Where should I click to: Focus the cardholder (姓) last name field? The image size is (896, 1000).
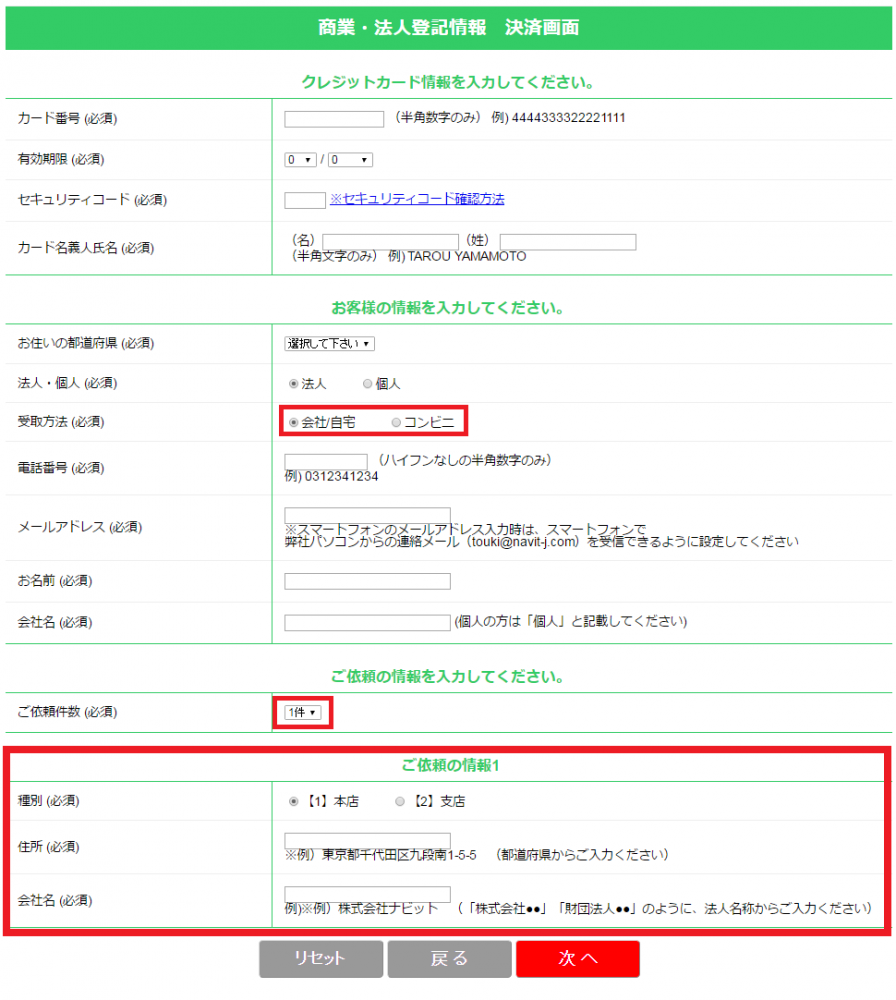(x=568, y=242)
